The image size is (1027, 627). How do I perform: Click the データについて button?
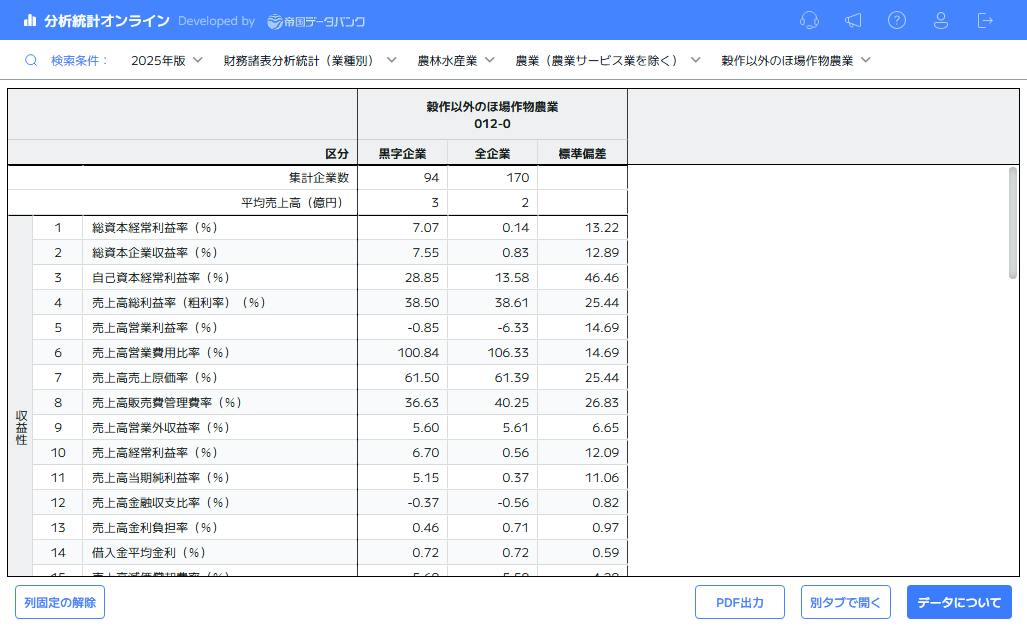pyautogui.click(x=959, y=602)
